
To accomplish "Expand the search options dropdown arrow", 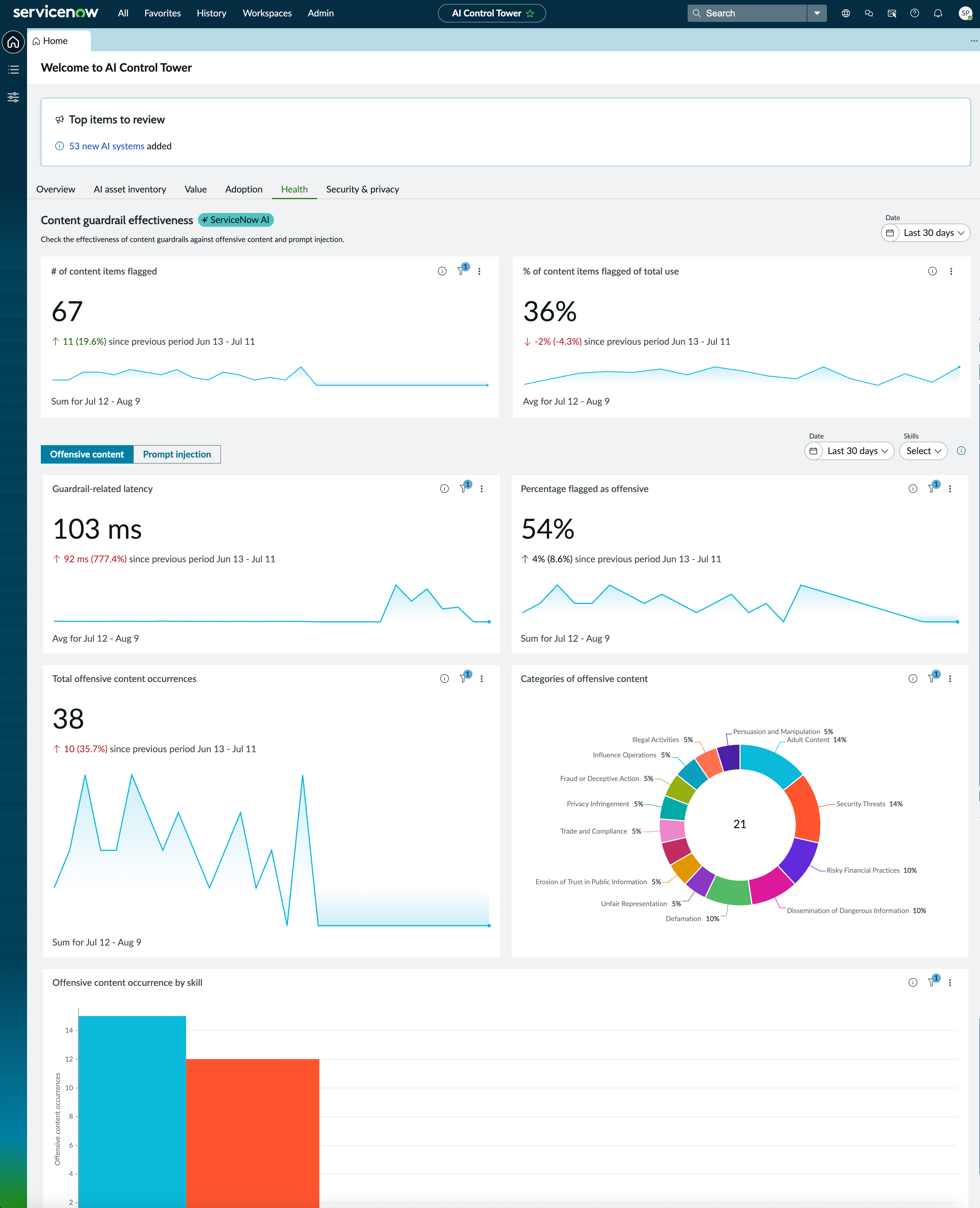I will (x=816, y=13).
